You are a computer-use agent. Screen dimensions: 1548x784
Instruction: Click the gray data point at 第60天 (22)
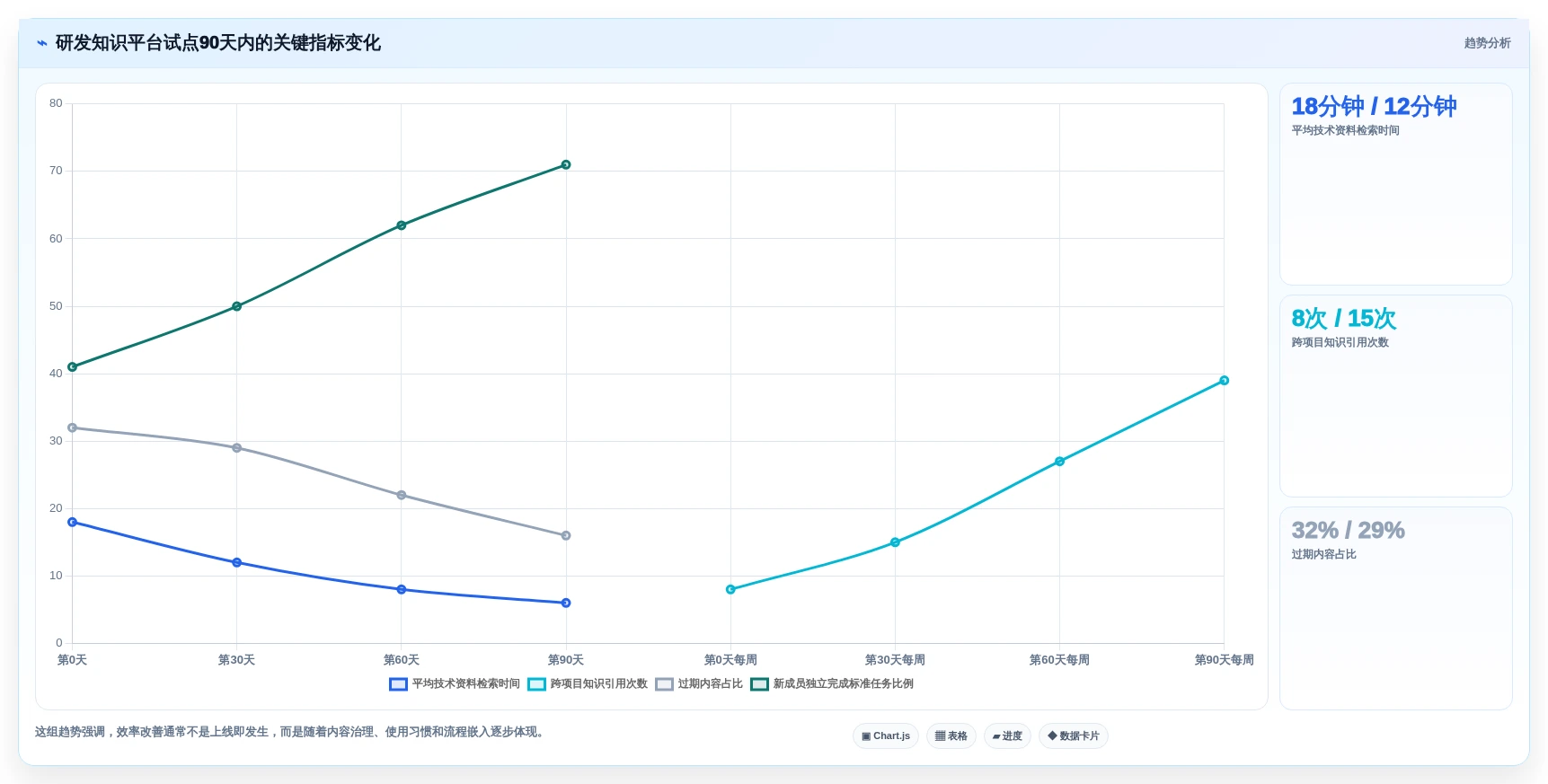click(402, 495)
